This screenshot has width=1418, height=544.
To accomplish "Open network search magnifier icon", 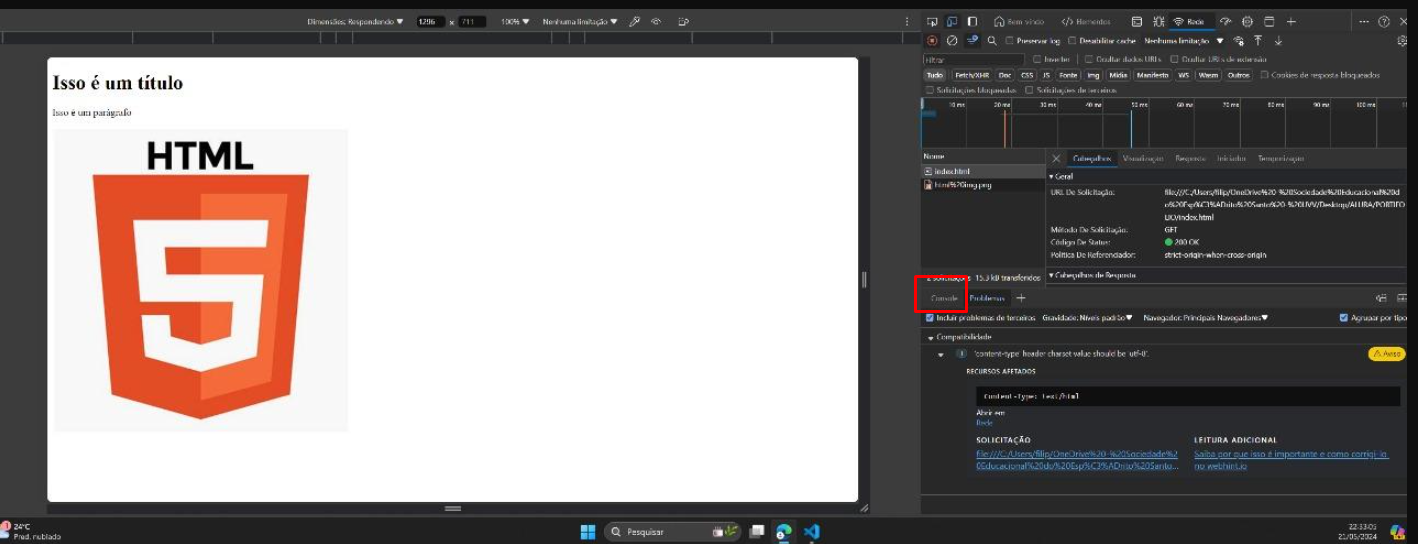I will tap(992, 41).
